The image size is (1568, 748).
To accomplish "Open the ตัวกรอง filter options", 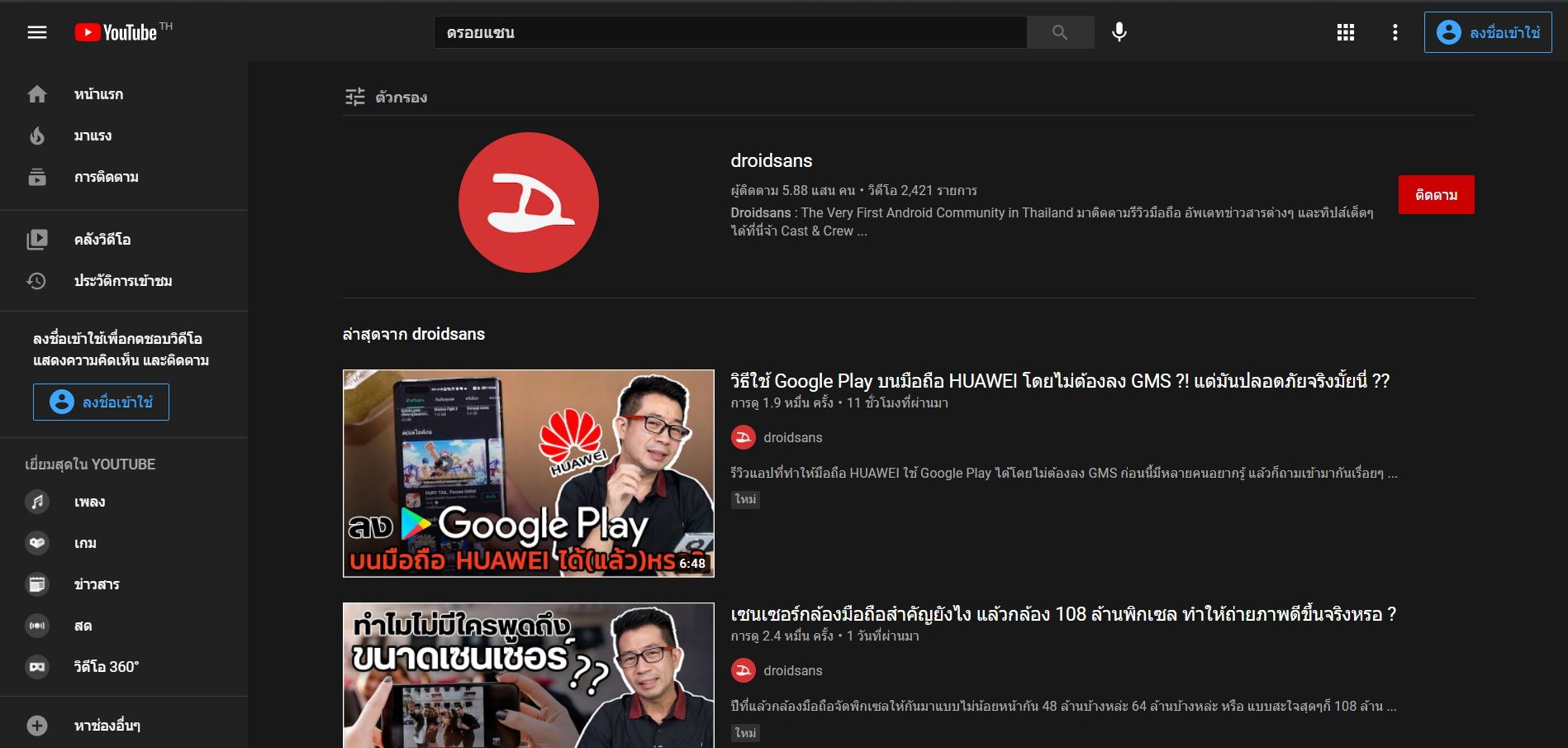I will tap(386, 98).
